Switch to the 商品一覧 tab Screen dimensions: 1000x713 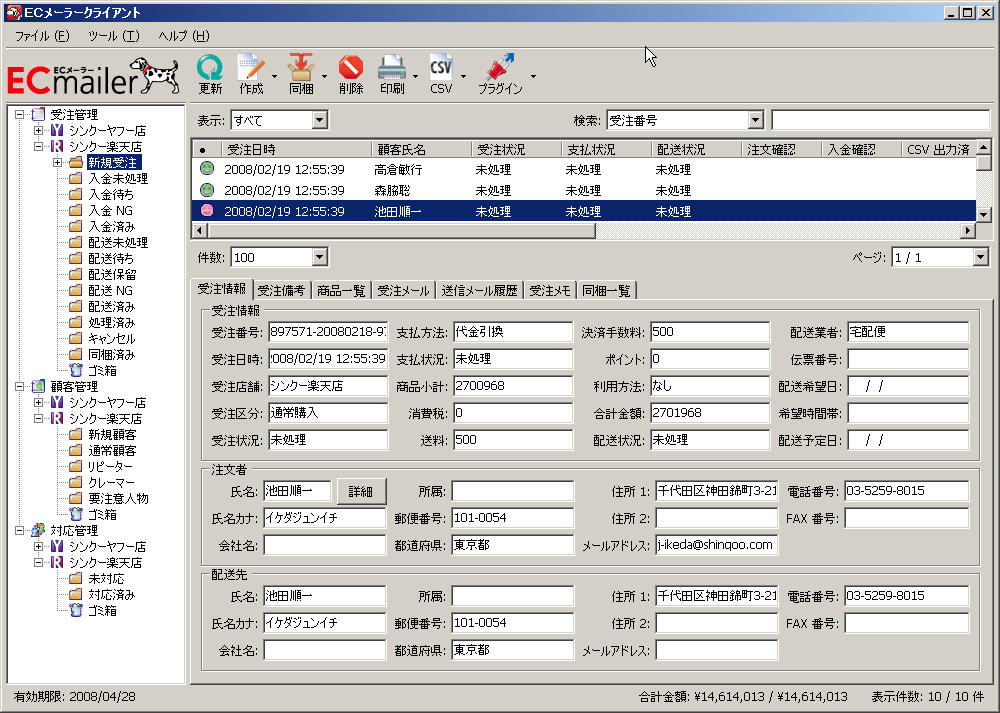click(x=341, y=291)
